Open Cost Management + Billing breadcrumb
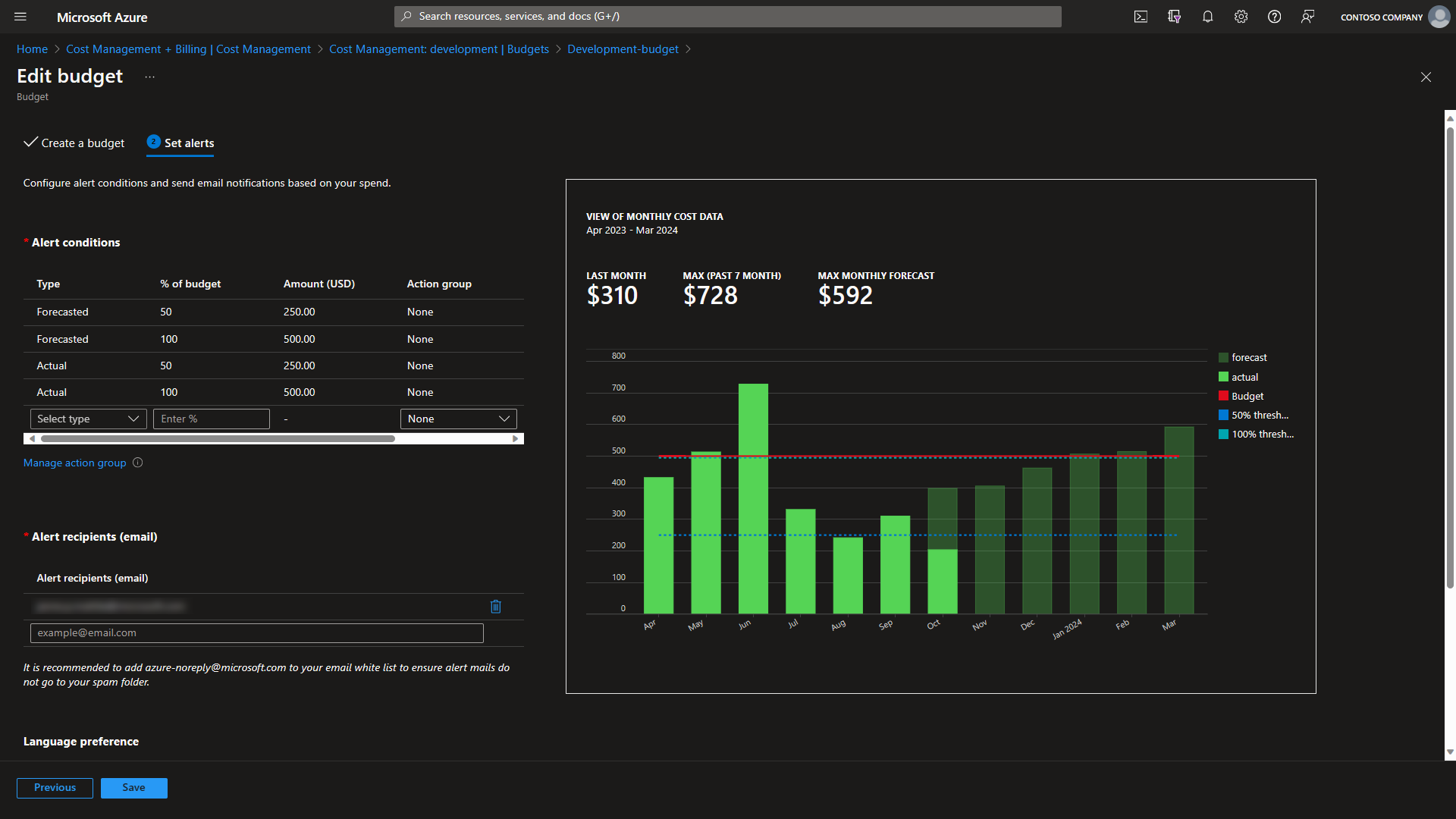 188,49
